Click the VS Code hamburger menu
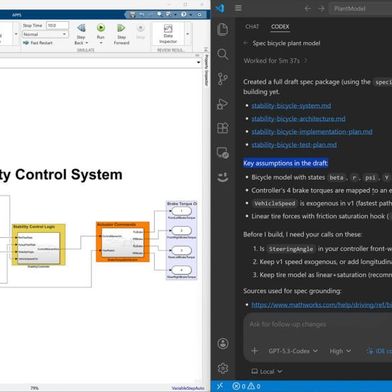The image size is (392, 392). [238, 8]
